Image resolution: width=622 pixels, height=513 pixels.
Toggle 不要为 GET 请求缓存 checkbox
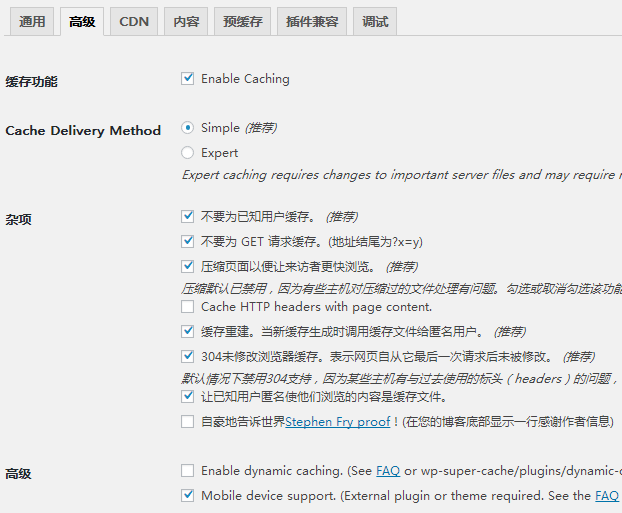(187, 241)
